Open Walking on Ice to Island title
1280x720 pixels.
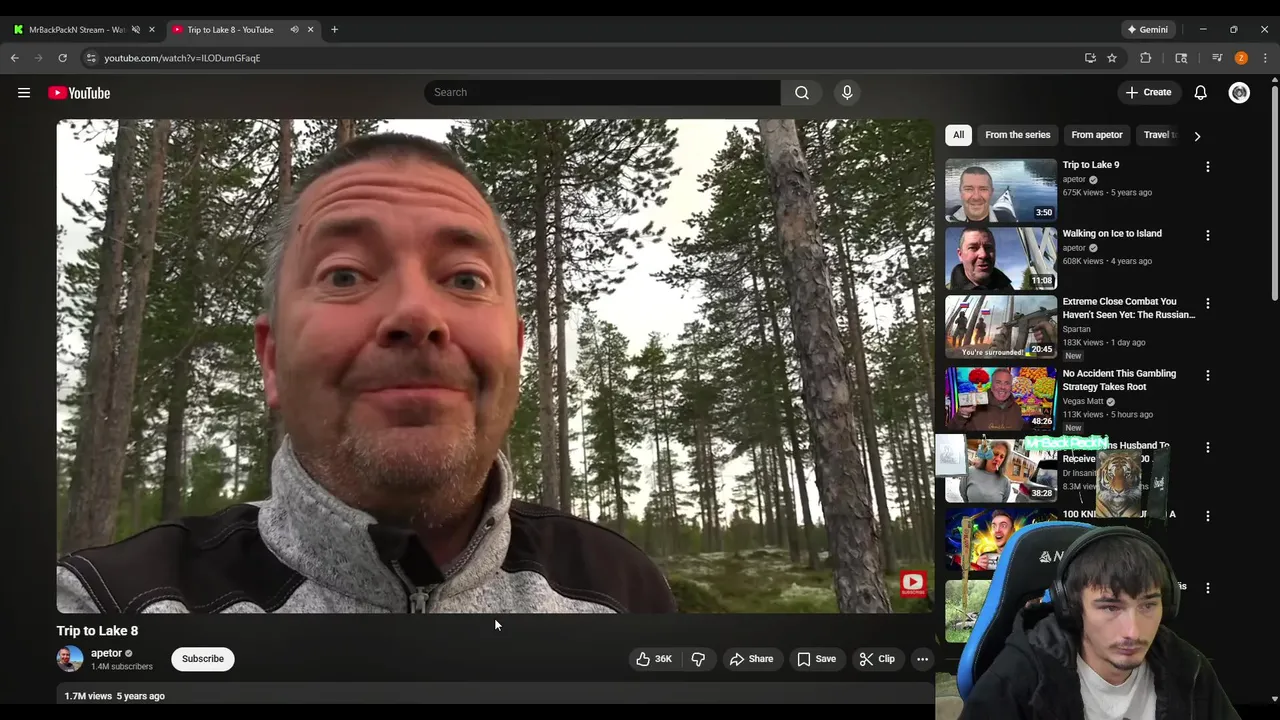[1112, 234]
